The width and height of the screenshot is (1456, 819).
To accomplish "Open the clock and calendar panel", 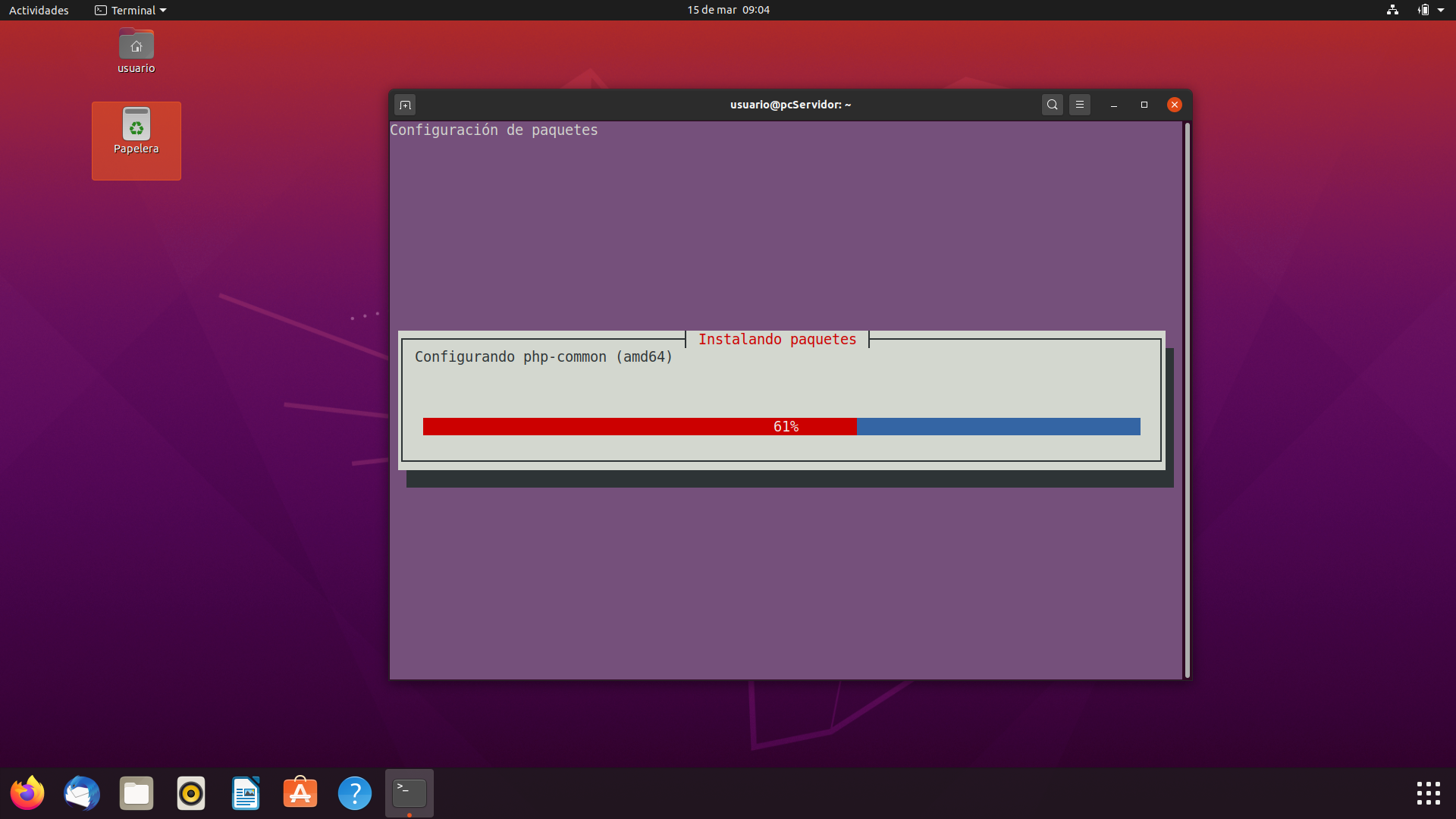I will [728, 10].
